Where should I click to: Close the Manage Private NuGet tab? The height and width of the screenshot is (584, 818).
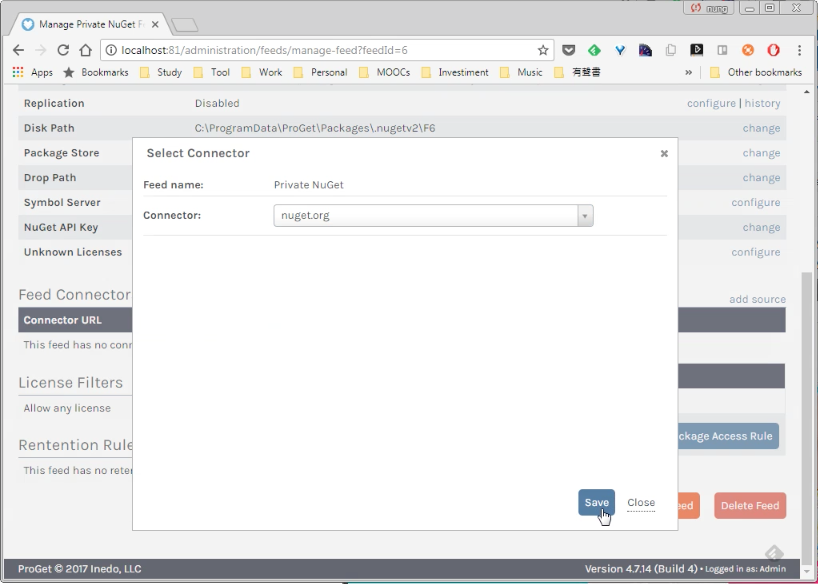click(154, 24)
